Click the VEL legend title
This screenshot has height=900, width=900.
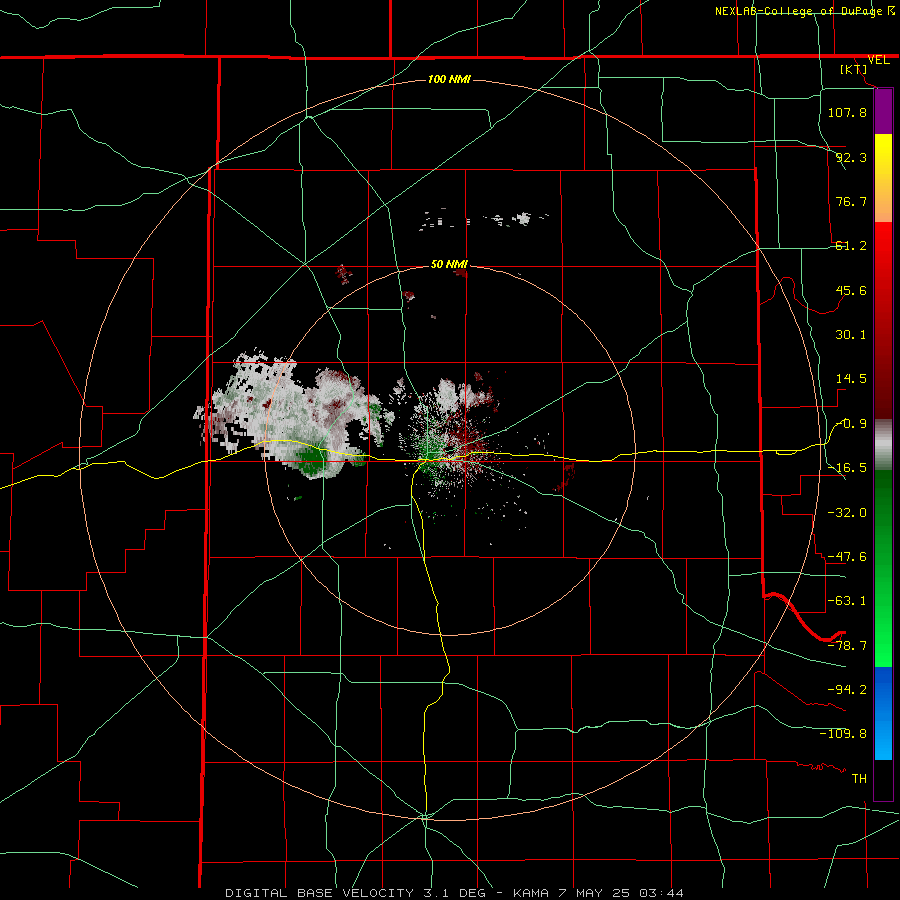tap(879, 60)
